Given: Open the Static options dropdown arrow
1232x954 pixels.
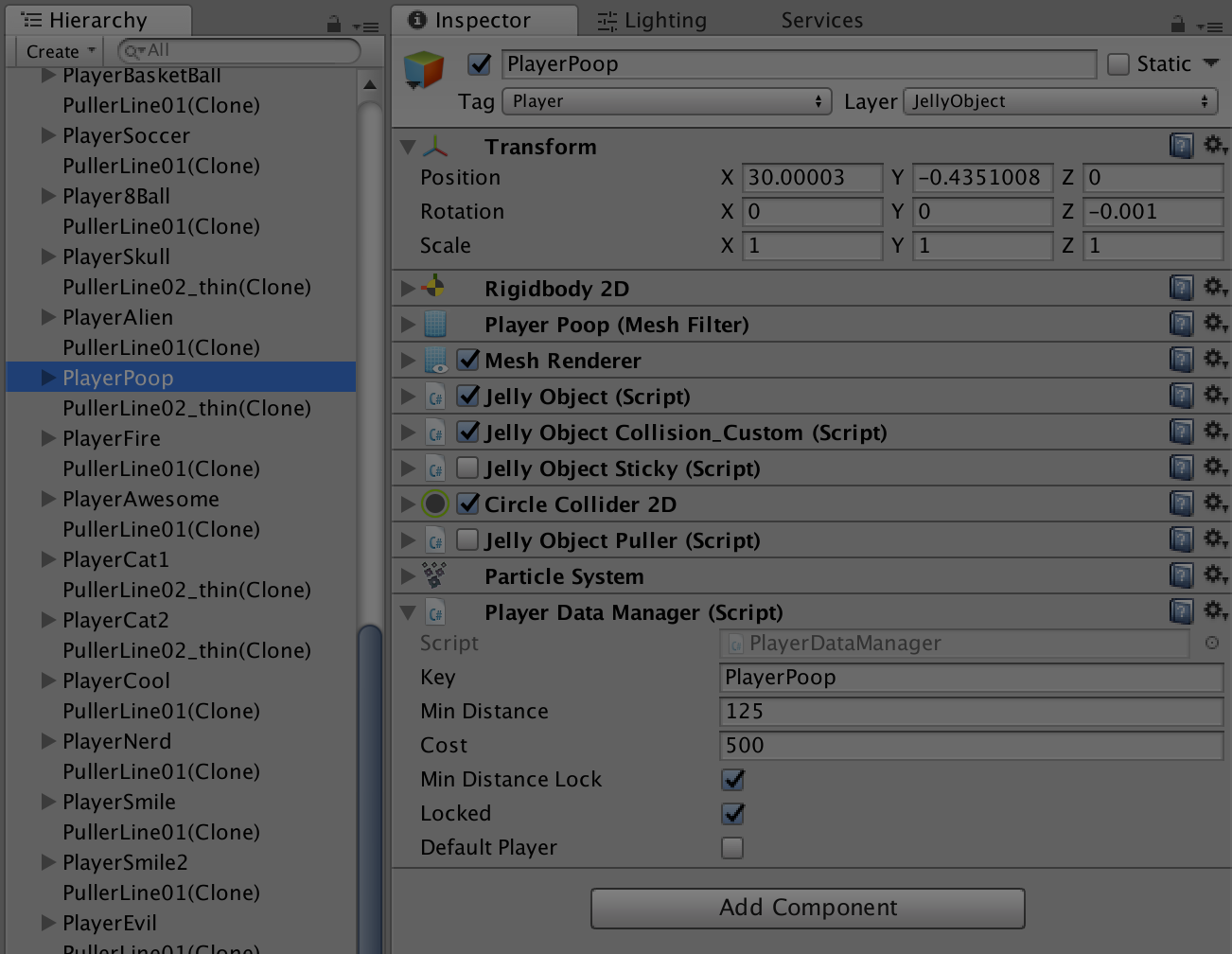Looking at the screenshot, I should point(1211,63).
